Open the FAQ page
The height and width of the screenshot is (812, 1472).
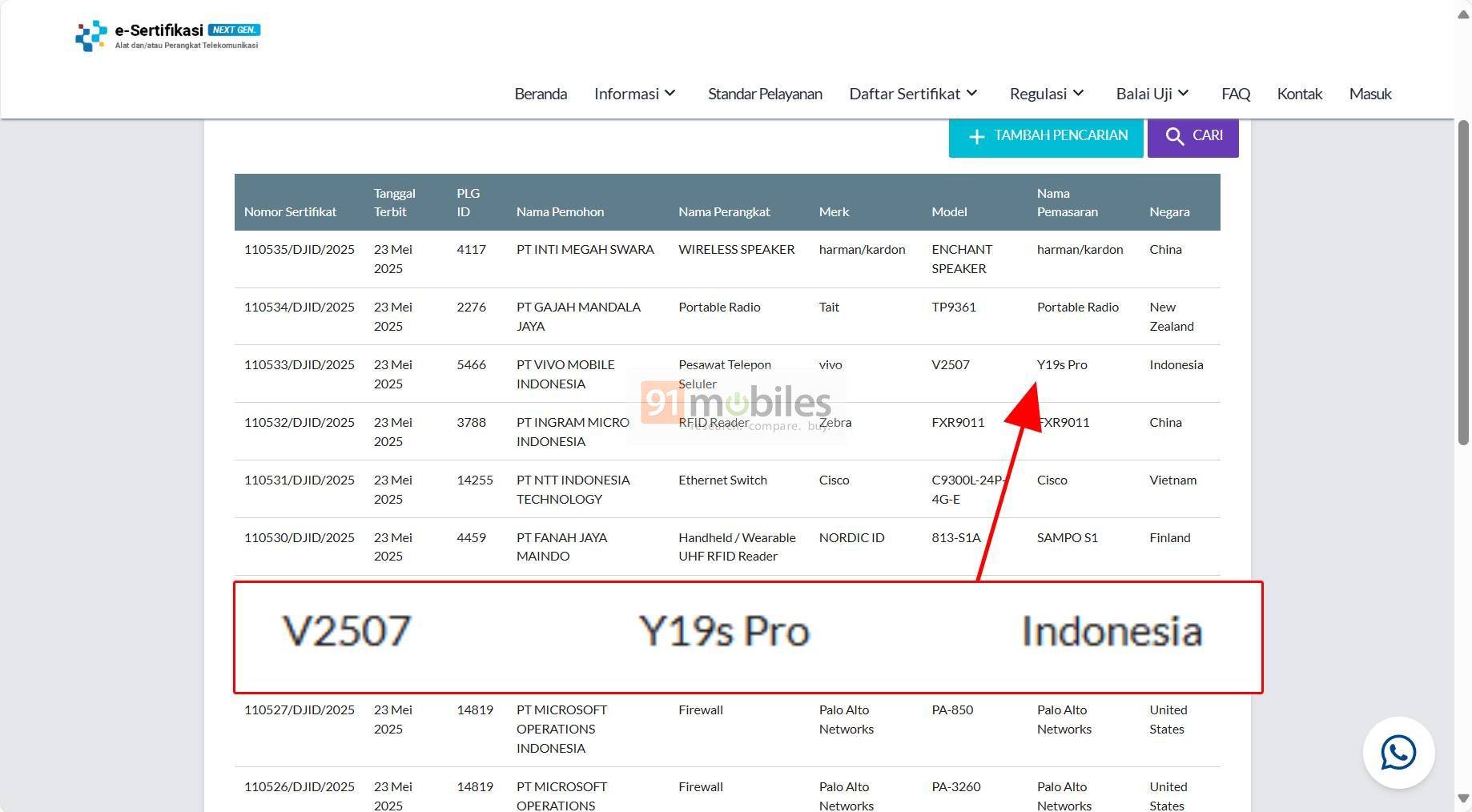coord(1236,94)
